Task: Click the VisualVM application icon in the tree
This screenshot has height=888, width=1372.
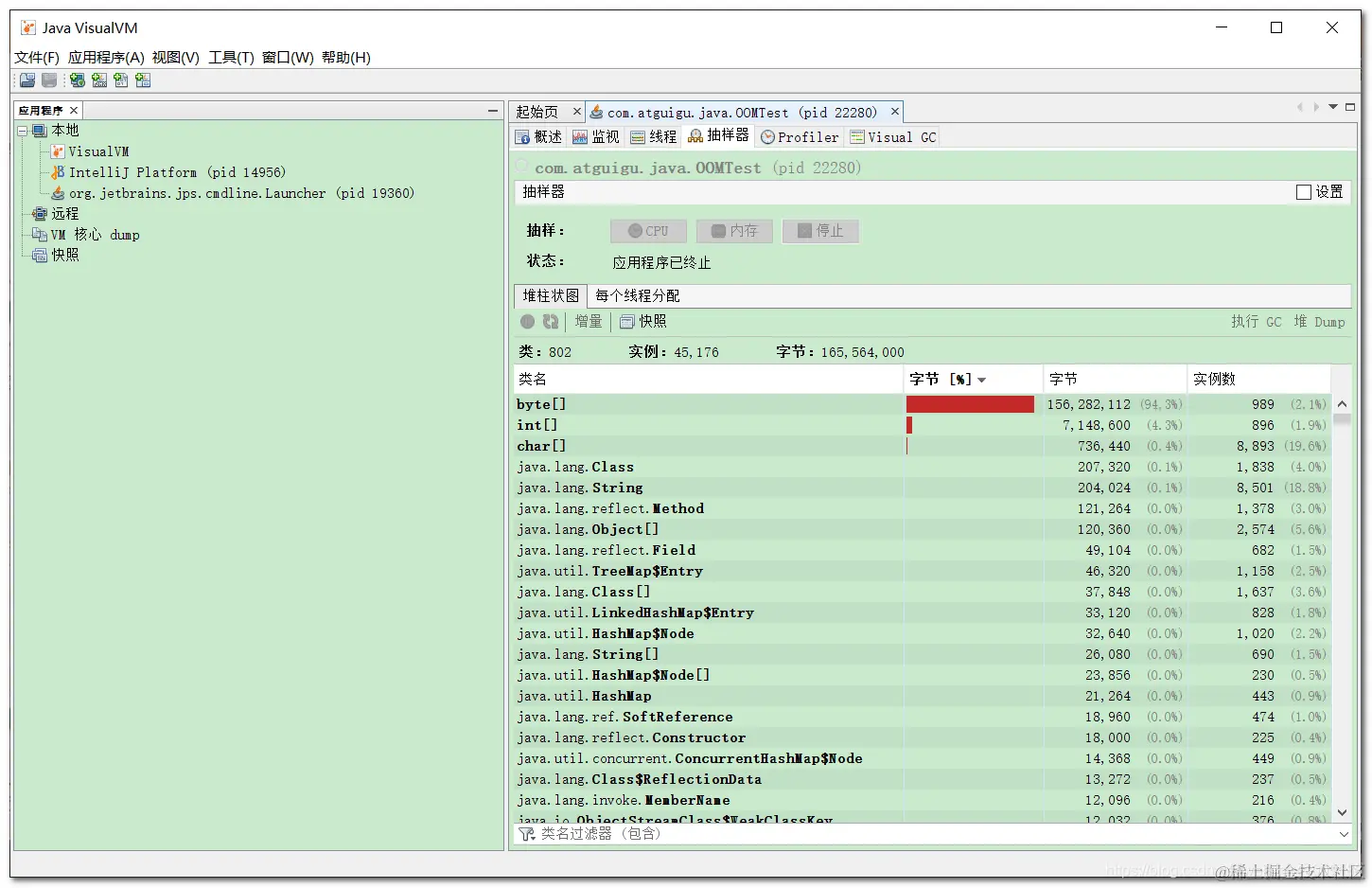Action: [58, 151]
